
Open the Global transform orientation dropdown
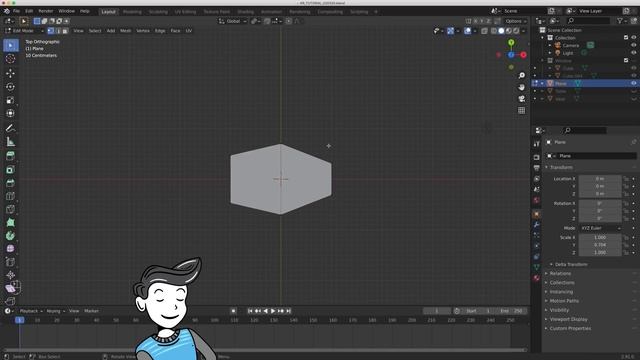[233, 21]
